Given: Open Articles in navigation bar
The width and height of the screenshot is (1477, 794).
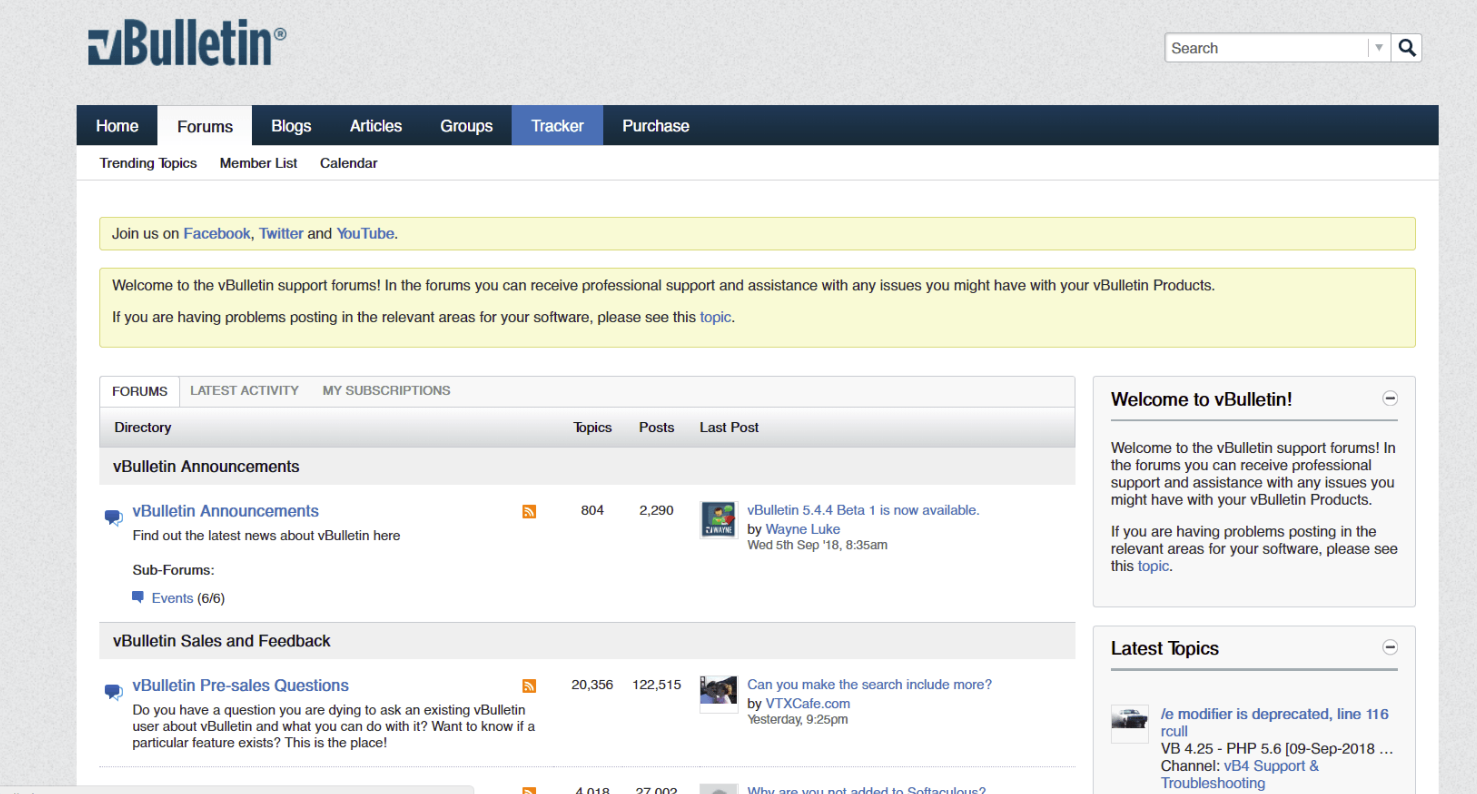Looking at the screenshot, I should pos(376,126).
